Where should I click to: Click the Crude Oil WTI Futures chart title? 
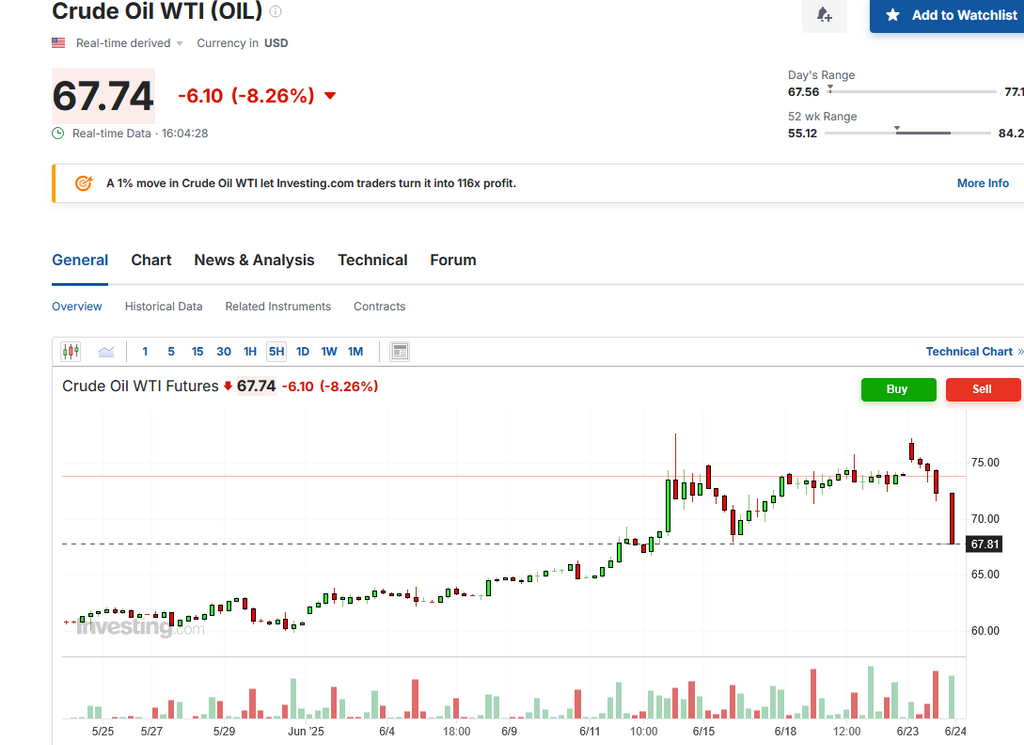click(140, 387)
